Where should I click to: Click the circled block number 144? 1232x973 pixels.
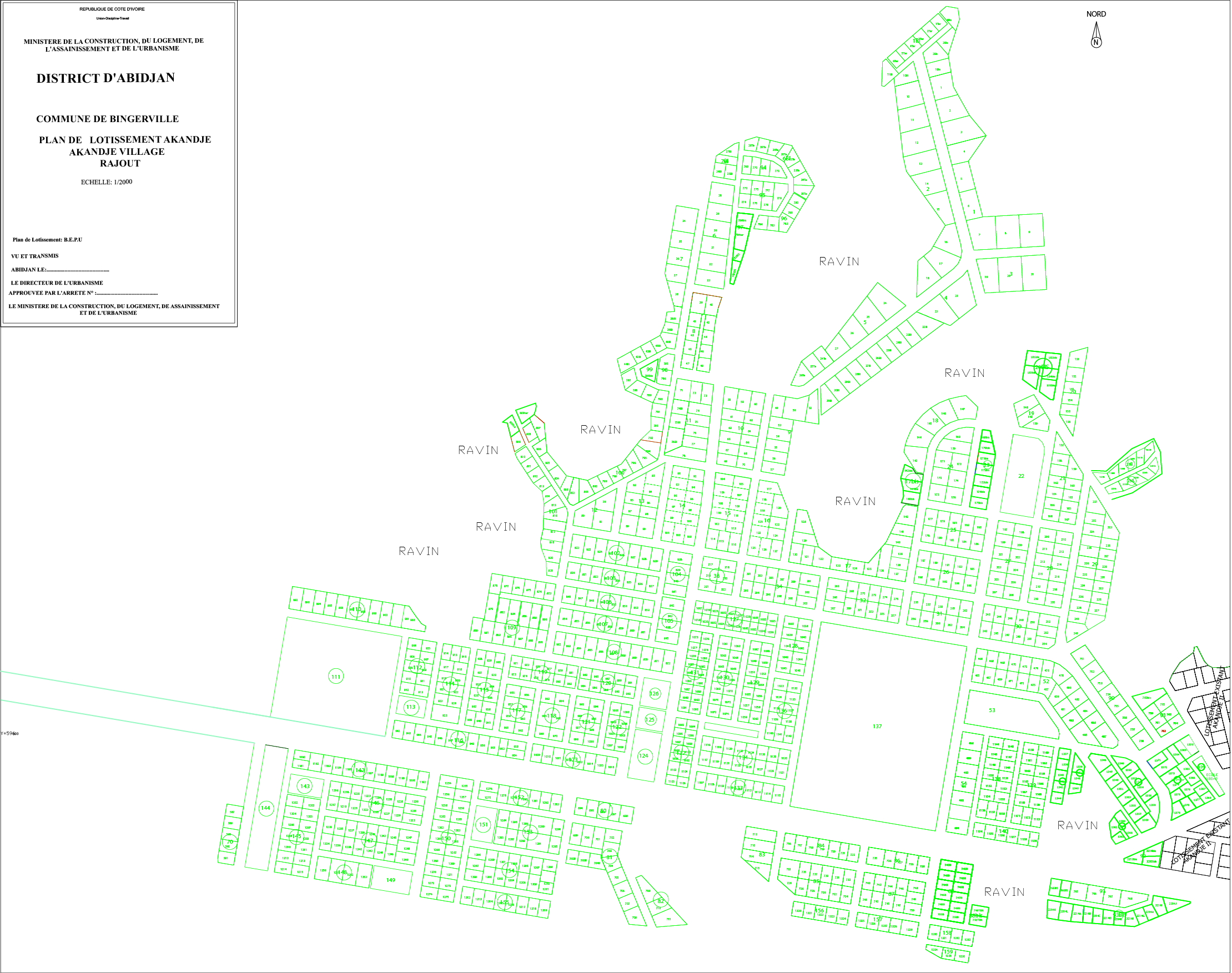266,808
